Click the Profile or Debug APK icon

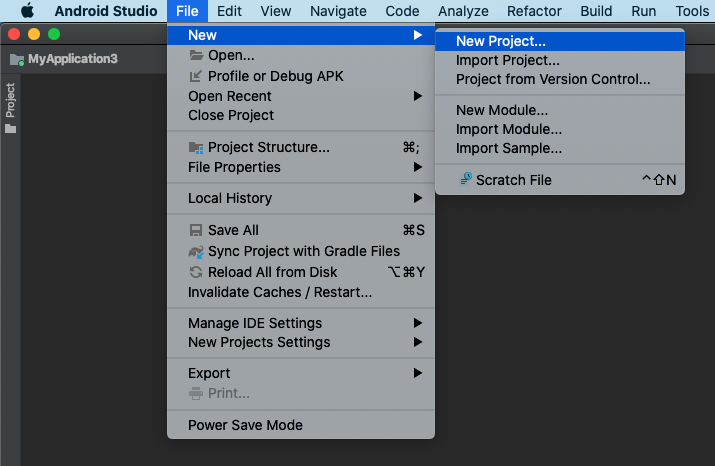(196, 76)
